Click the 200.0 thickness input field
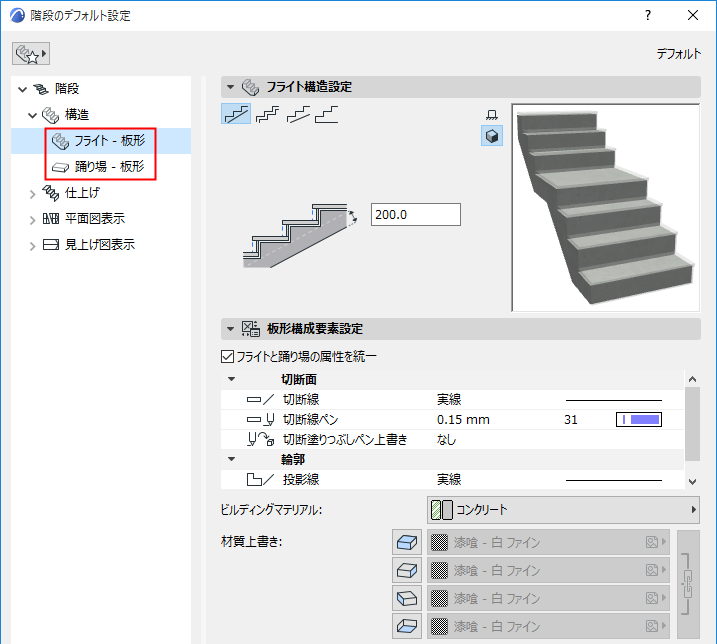 tap(416, 215)
